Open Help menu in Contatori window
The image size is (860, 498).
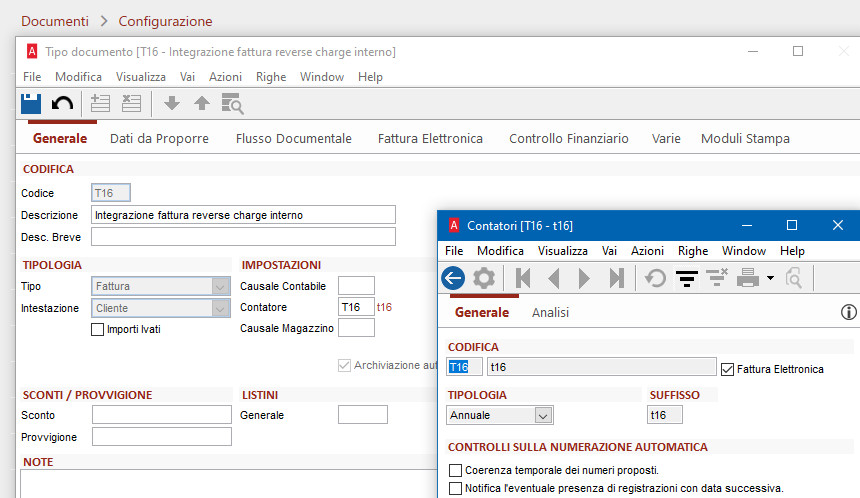[x=792, y=251]
